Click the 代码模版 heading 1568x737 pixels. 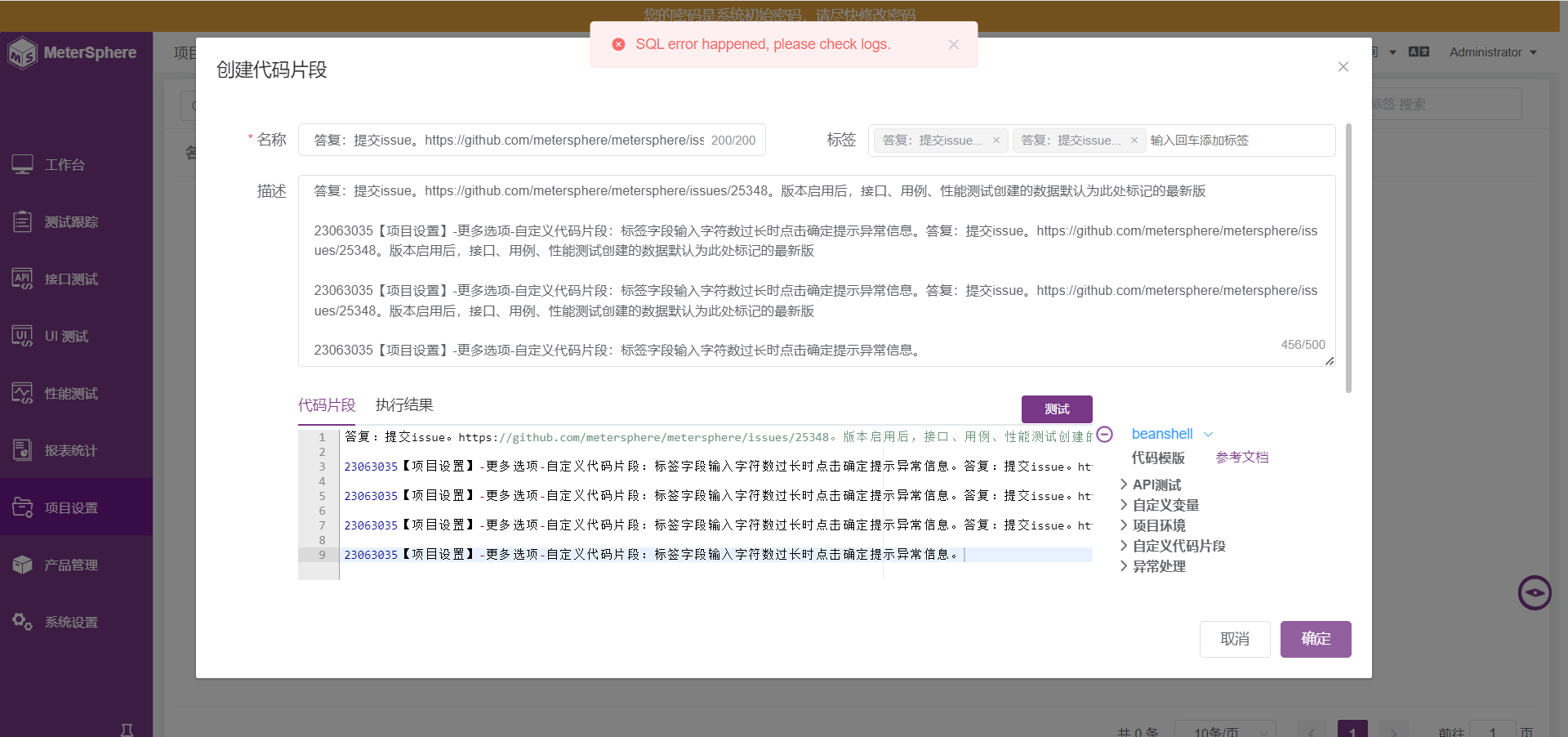(1158, 458)
